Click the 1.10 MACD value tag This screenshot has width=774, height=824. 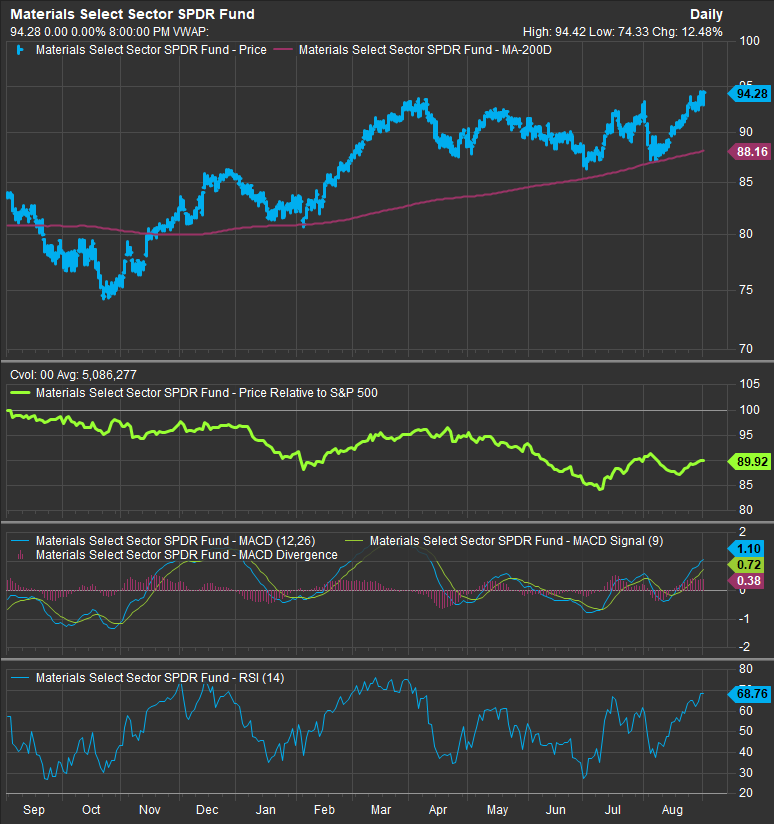coord(746,549)
